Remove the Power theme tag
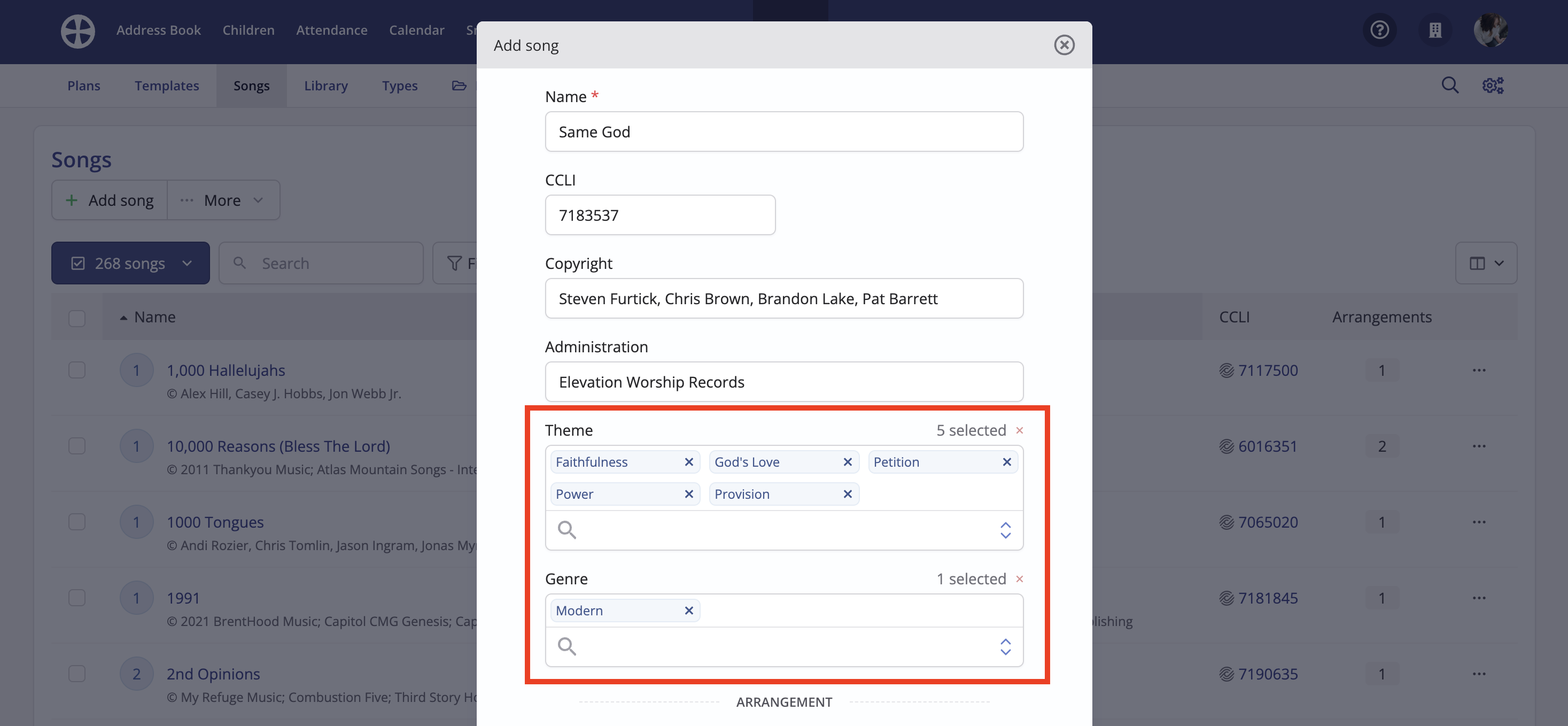The width and height of the screenshot is (1568, 726). (x=688, y=494)
